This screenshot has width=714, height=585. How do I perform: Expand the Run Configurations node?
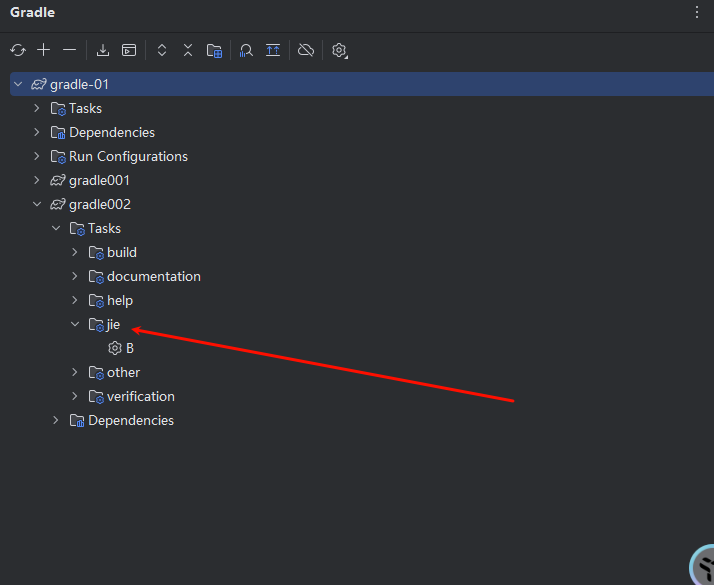pyautogui.click(x=37, y=156)
